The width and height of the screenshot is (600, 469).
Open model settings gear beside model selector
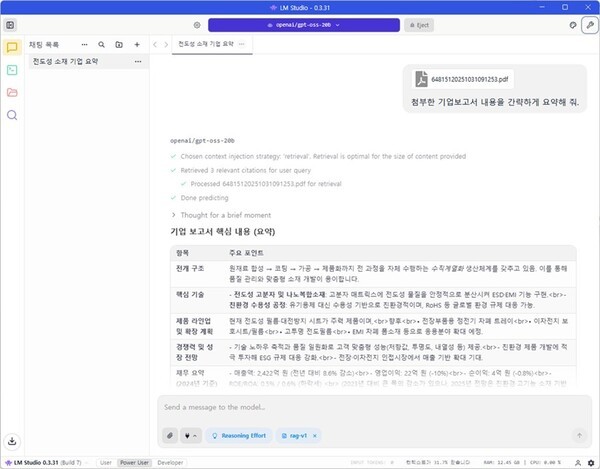(197, 25)
